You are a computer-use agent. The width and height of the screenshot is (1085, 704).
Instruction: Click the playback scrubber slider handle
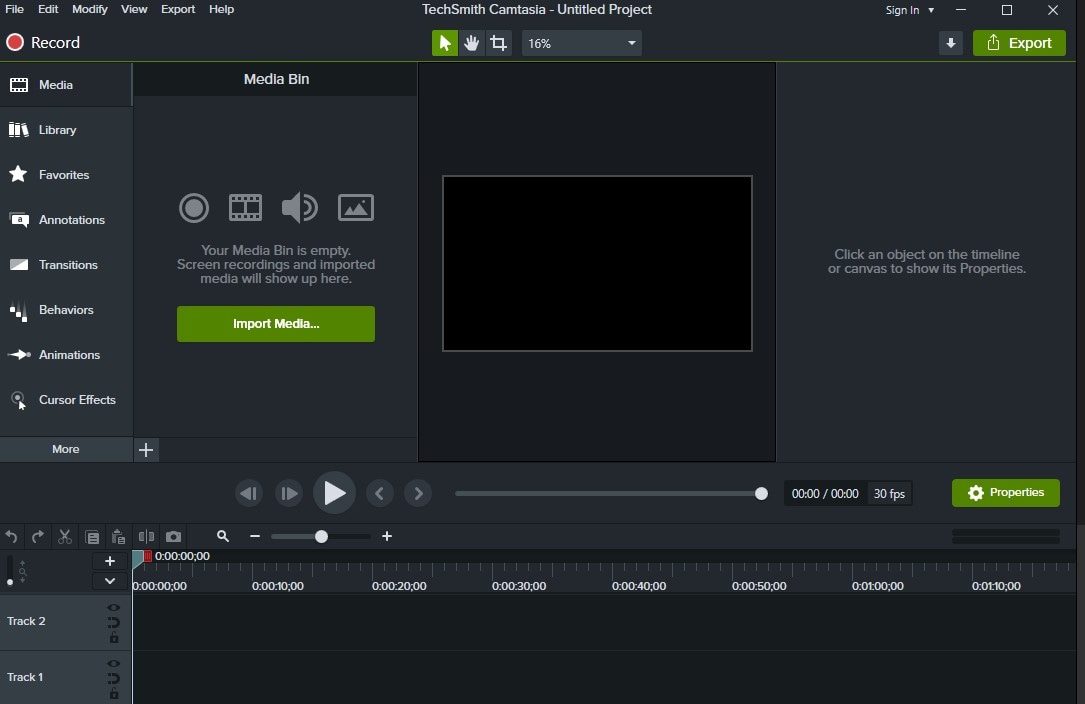click(761, 494)
